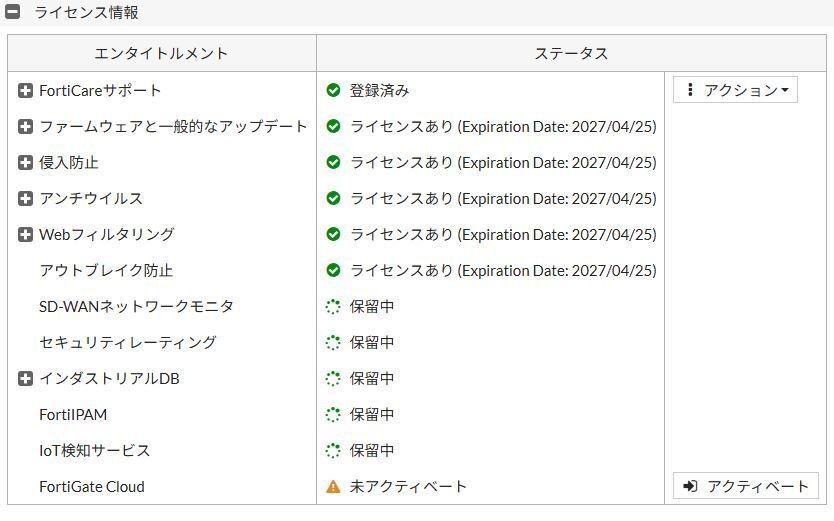The image size is (834, 521).
Task: Click the green check icon beside 登録済み
Action: 333,90
